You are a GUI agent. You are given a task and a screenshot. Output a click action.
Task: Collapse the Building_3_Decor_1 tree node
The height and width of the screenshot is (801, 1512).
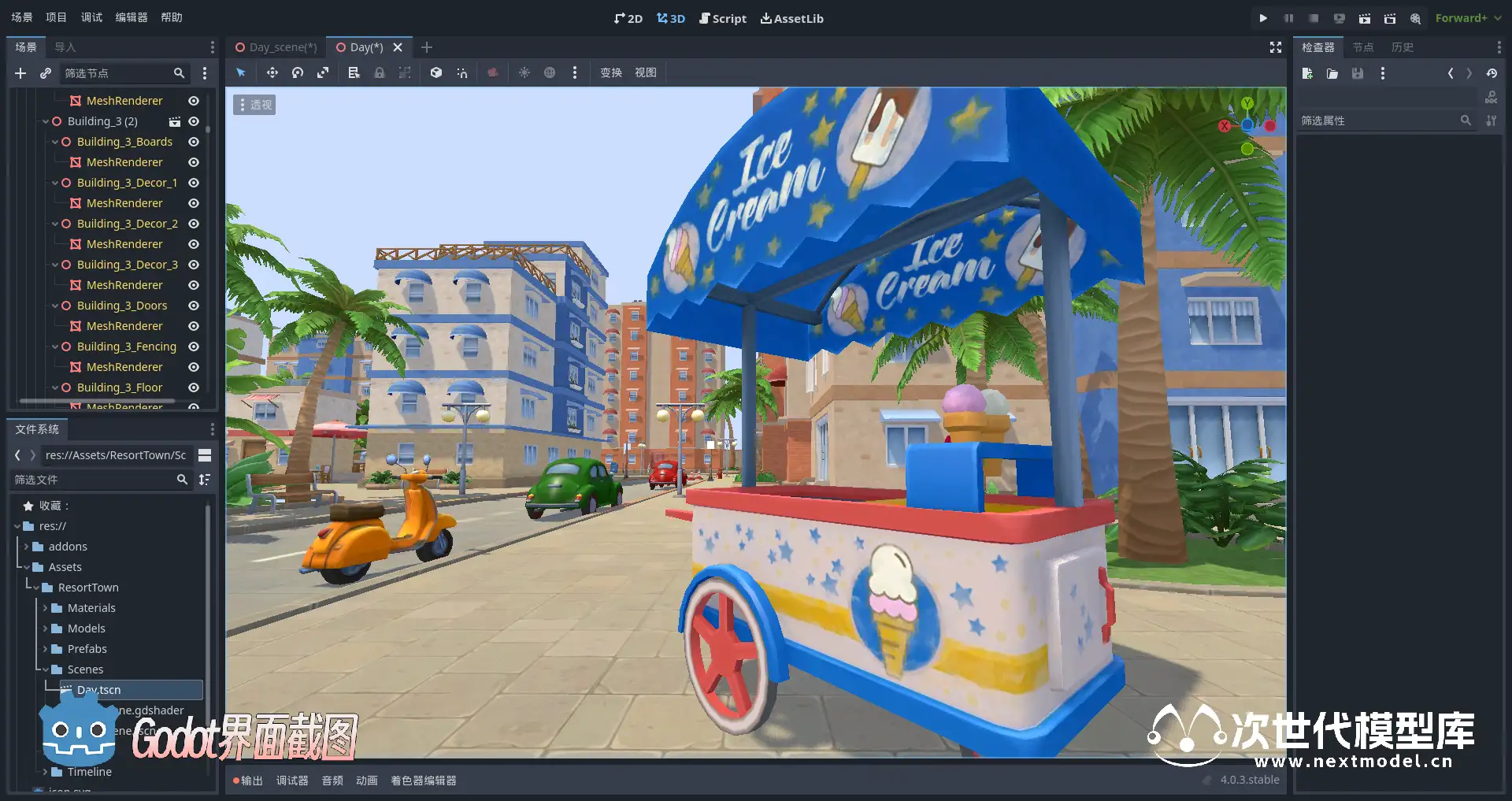[55, 183]
